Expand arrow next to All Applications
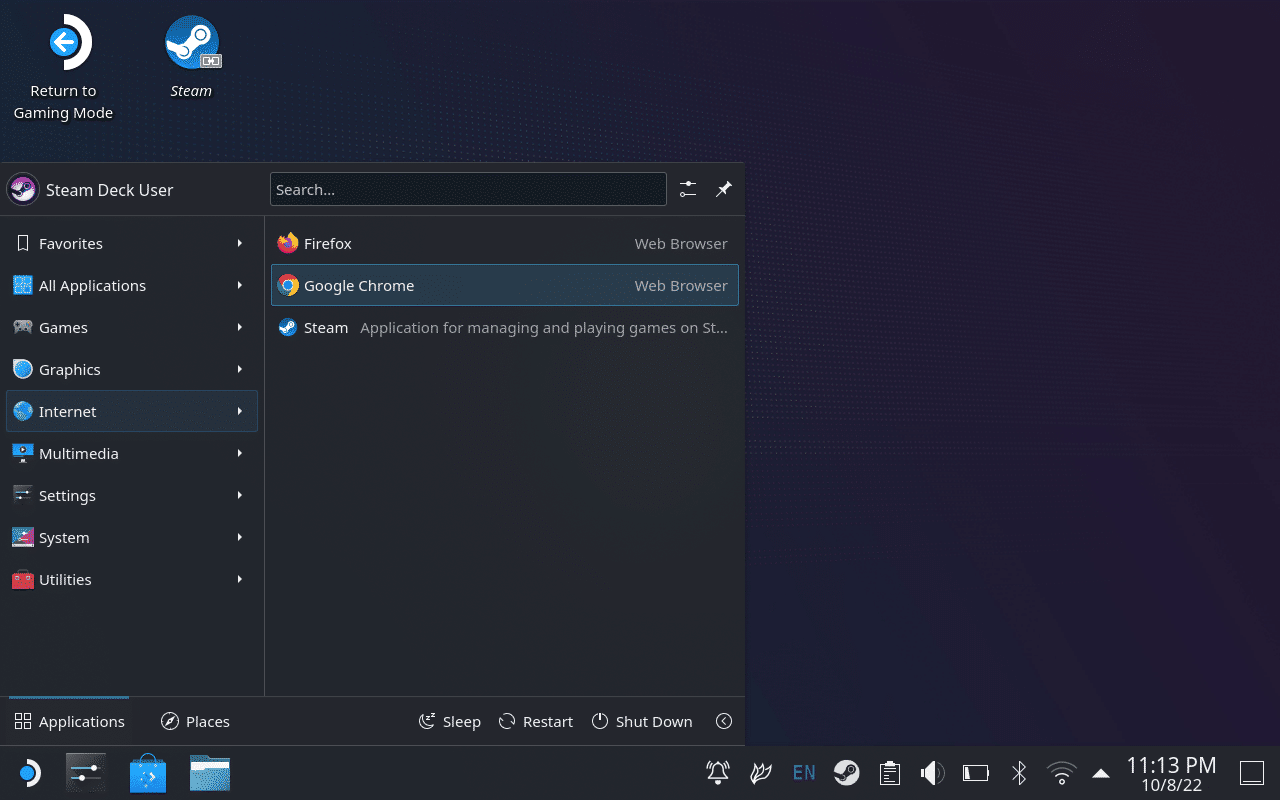The width and height of the screenshot is (1280, 800). tap(240, 285)
